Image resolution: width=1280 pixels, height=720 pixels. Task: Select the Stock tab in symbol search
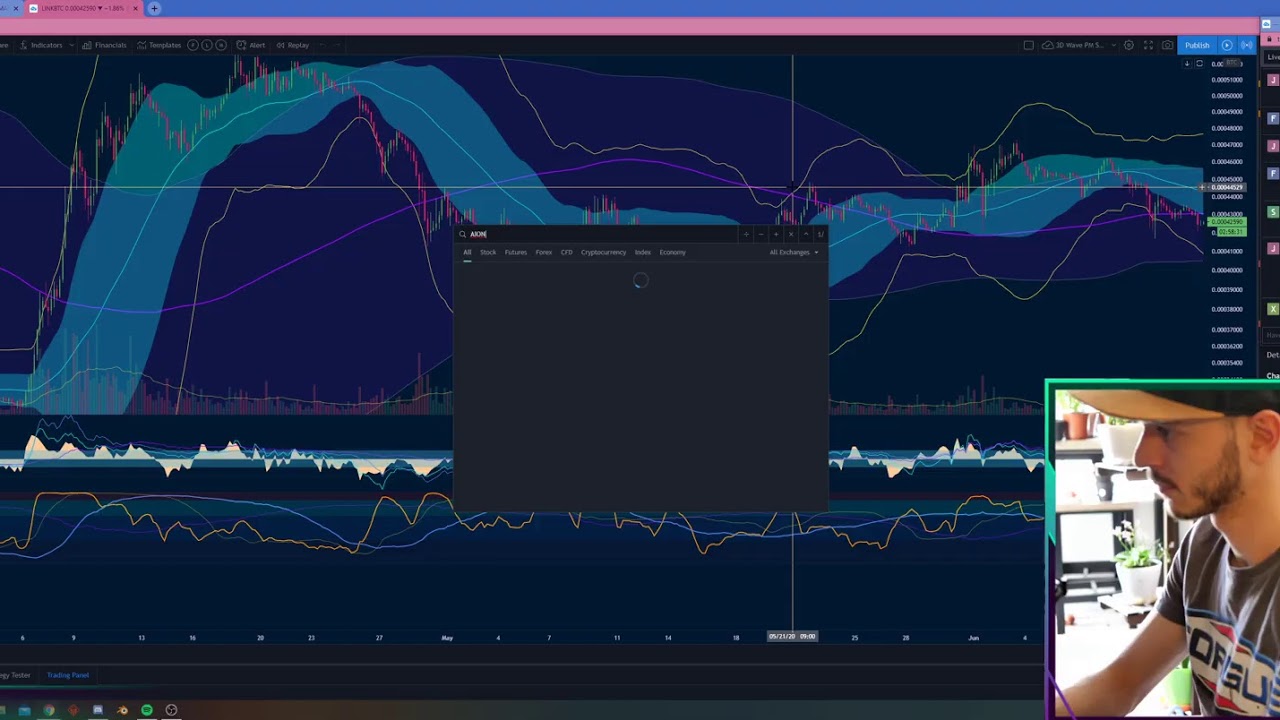(488, 252)
